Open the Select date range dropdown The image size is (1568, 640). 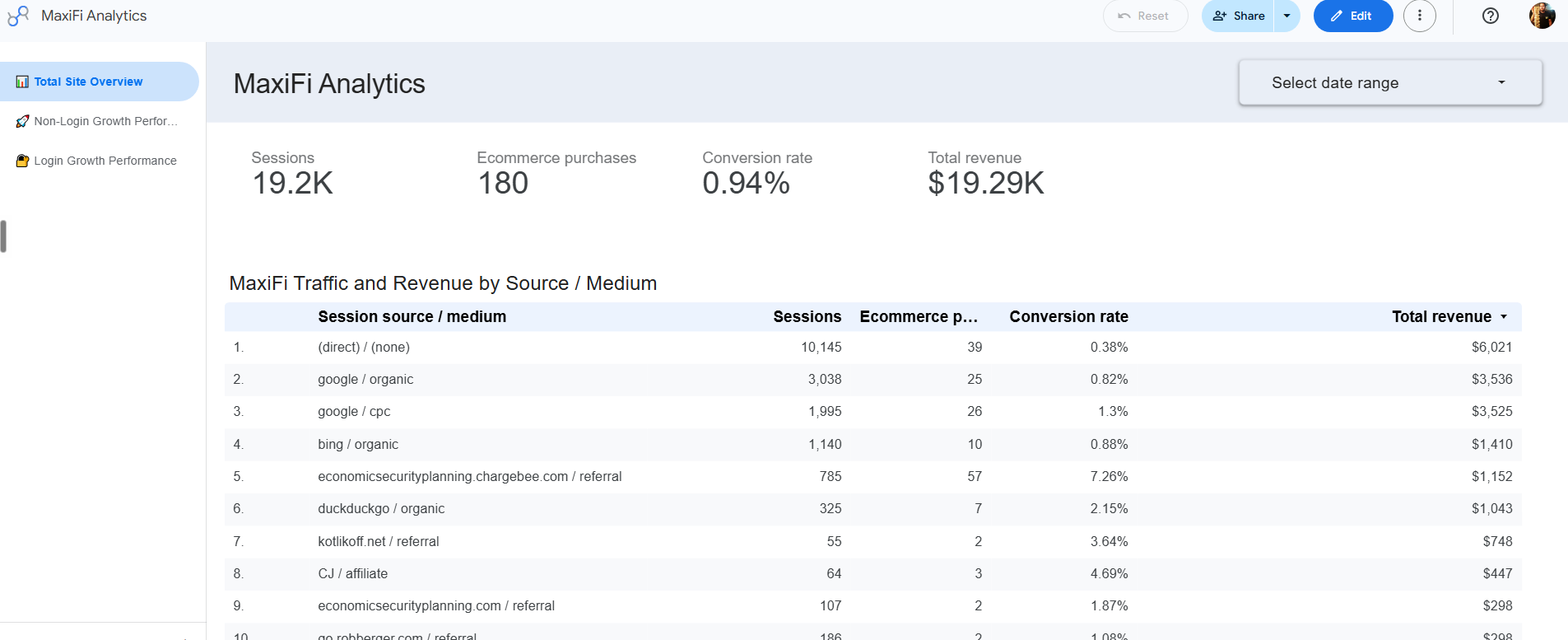pos(1390,82)
